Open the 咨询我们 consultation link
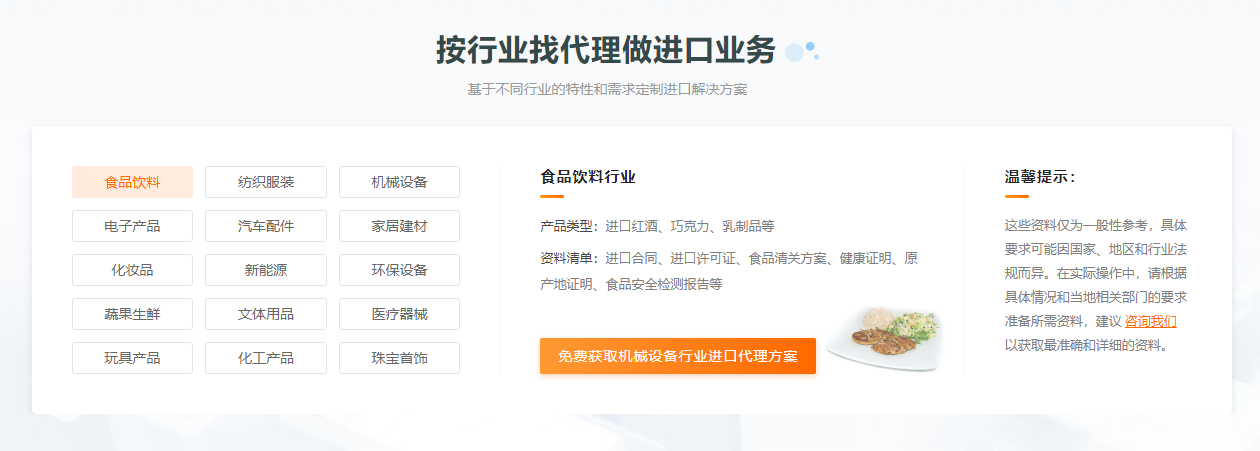1260x451 pixels. [x=1150, y=321]
